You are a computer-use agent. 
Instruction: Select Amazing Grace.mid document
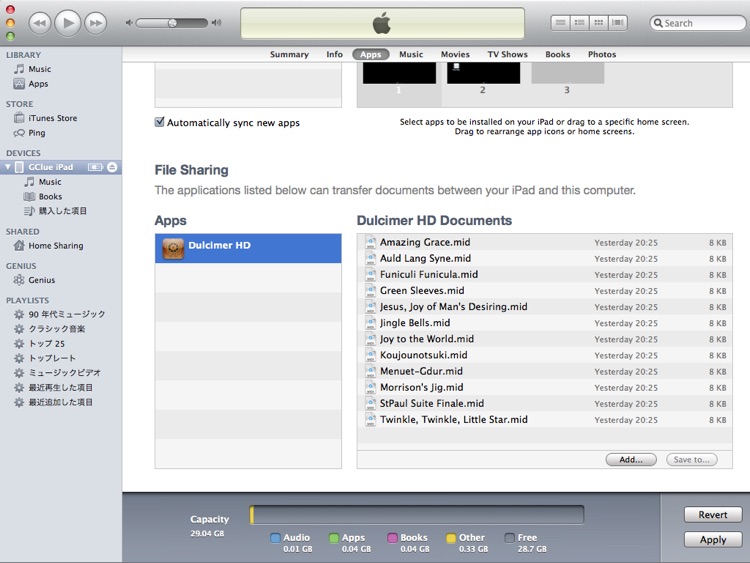(x=544, y=242)
